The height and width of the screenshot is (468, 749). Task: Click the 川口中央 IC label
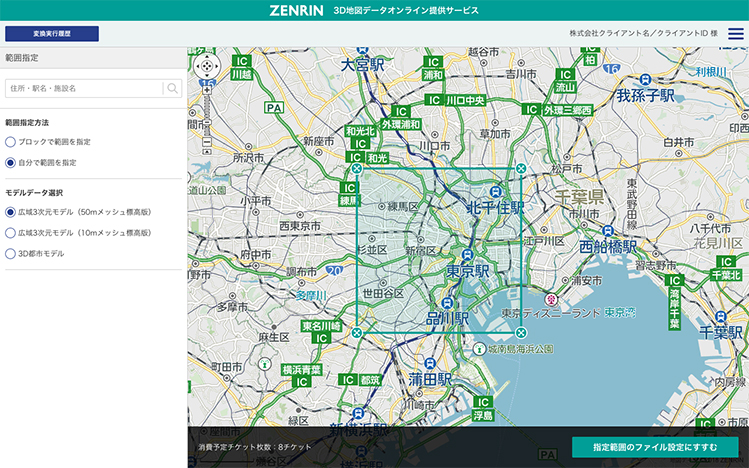click(456, 100)
